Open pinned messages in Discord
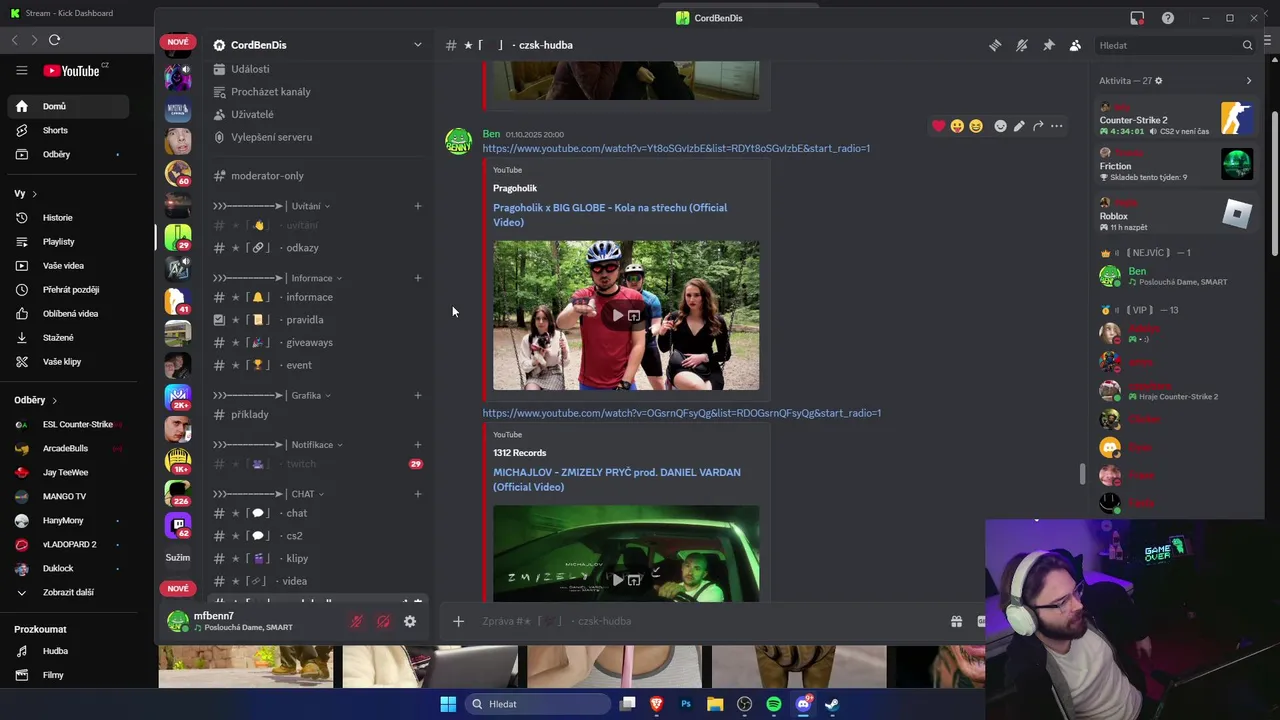The width and height of the screenshot is (1280, 720). click(x=1048, y=45)
